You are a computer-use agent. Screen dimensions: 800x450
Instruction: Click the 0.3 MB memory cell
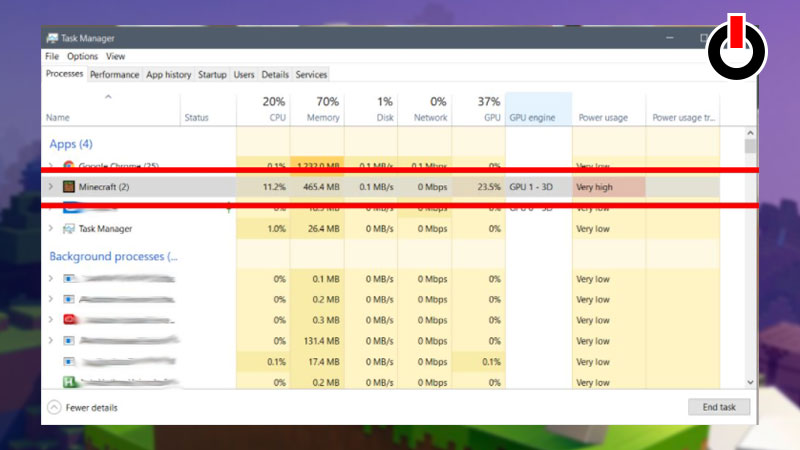coord(326,320)
